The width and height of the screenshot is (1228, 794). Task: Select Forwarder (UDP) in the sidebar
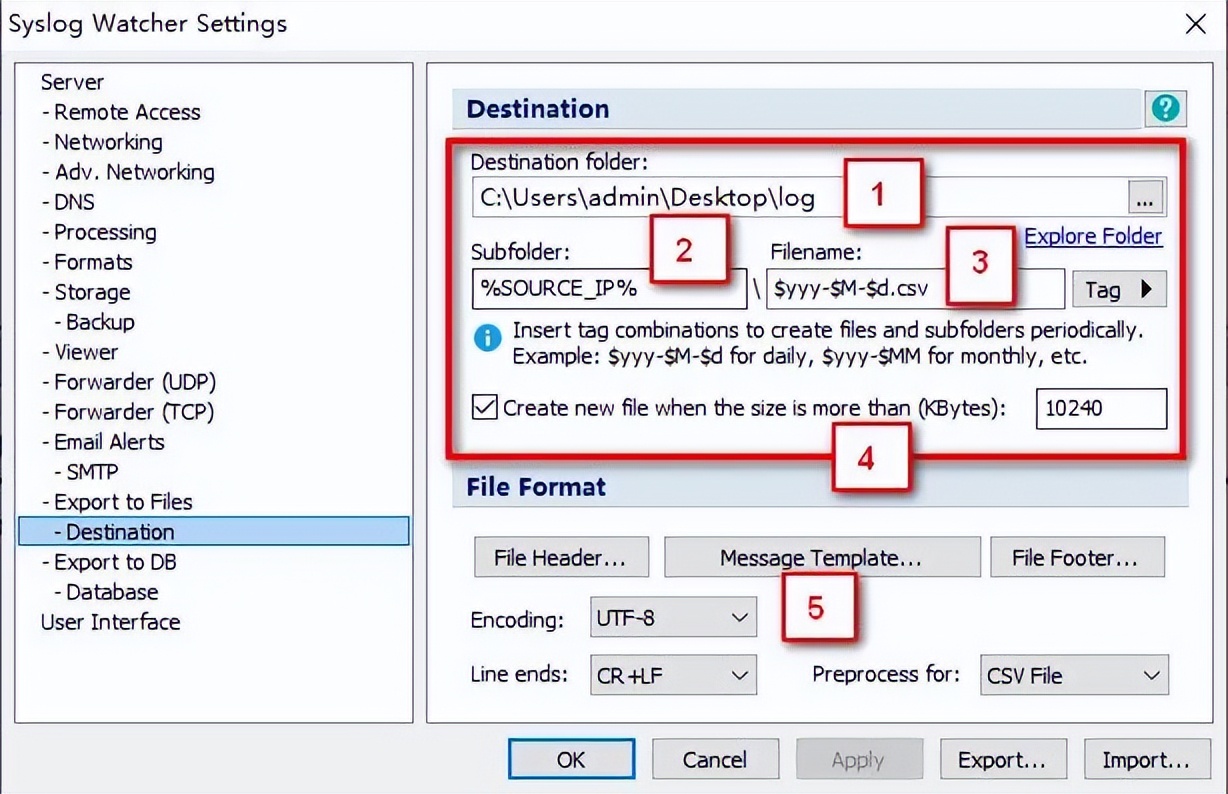click(x=135, y=382)
